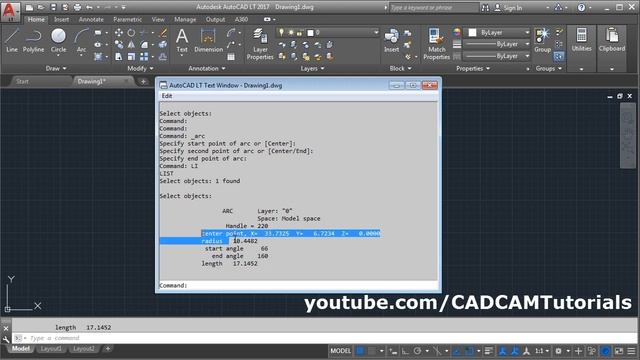Expand the Modify panel dropdown
Screen dimensions: 640x360
tap(140, 69)
